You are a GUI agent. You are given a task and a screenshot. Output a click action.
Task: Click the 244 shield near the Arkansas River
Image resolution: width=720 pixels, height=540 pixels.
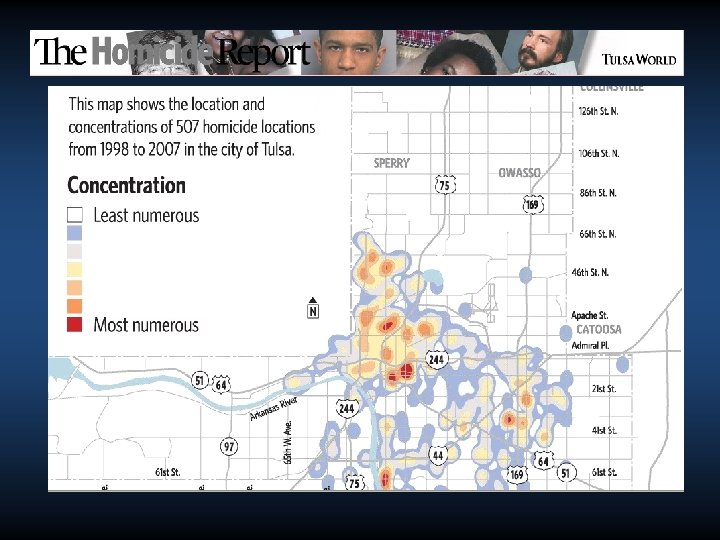pyautogui.click(x=347, y=408)
